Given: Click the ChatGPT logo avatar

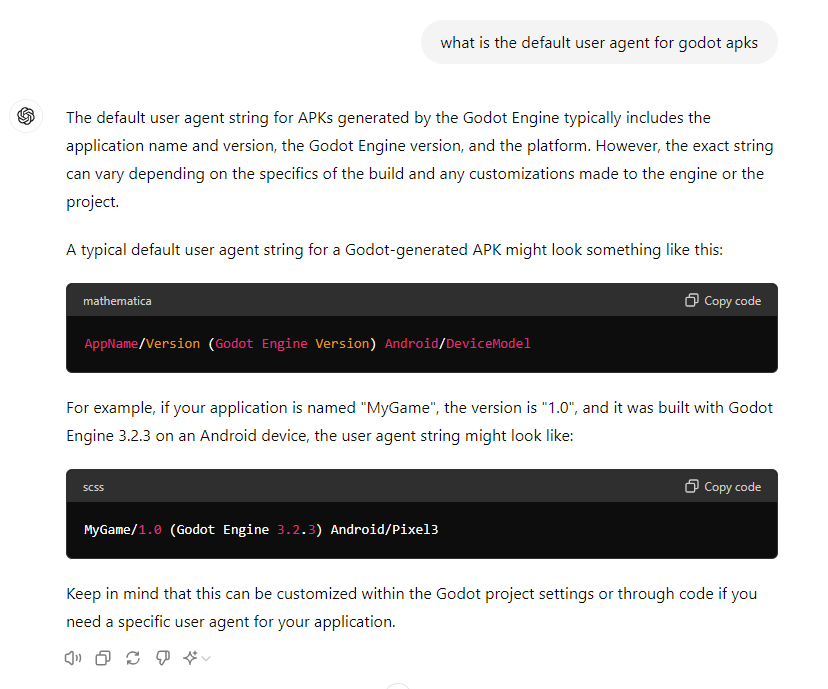Looking at the screenshot, I should pyautogui.click(x=26, y=116).
